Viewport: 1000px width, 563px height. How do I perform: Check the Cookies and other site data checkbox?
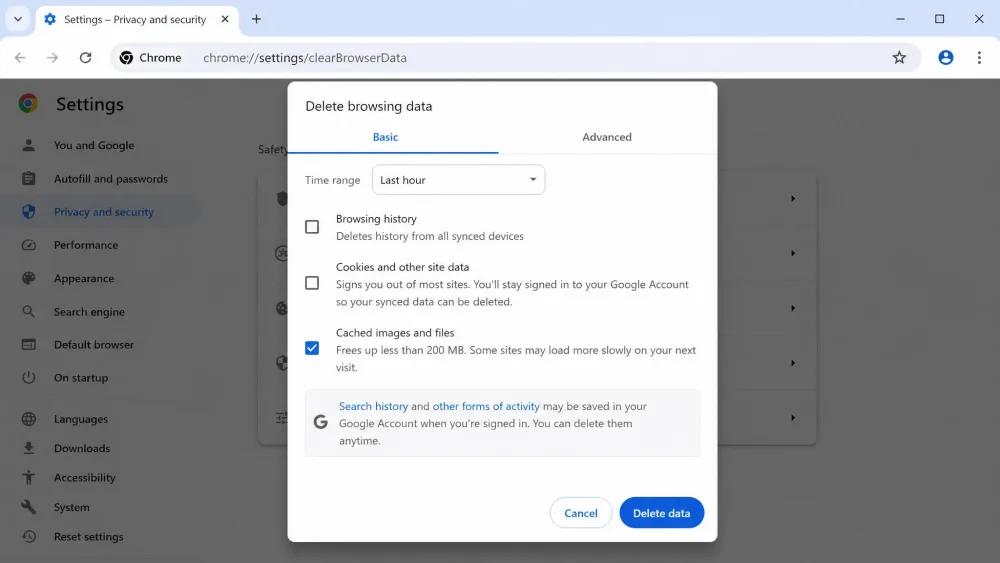click(312, 283)
